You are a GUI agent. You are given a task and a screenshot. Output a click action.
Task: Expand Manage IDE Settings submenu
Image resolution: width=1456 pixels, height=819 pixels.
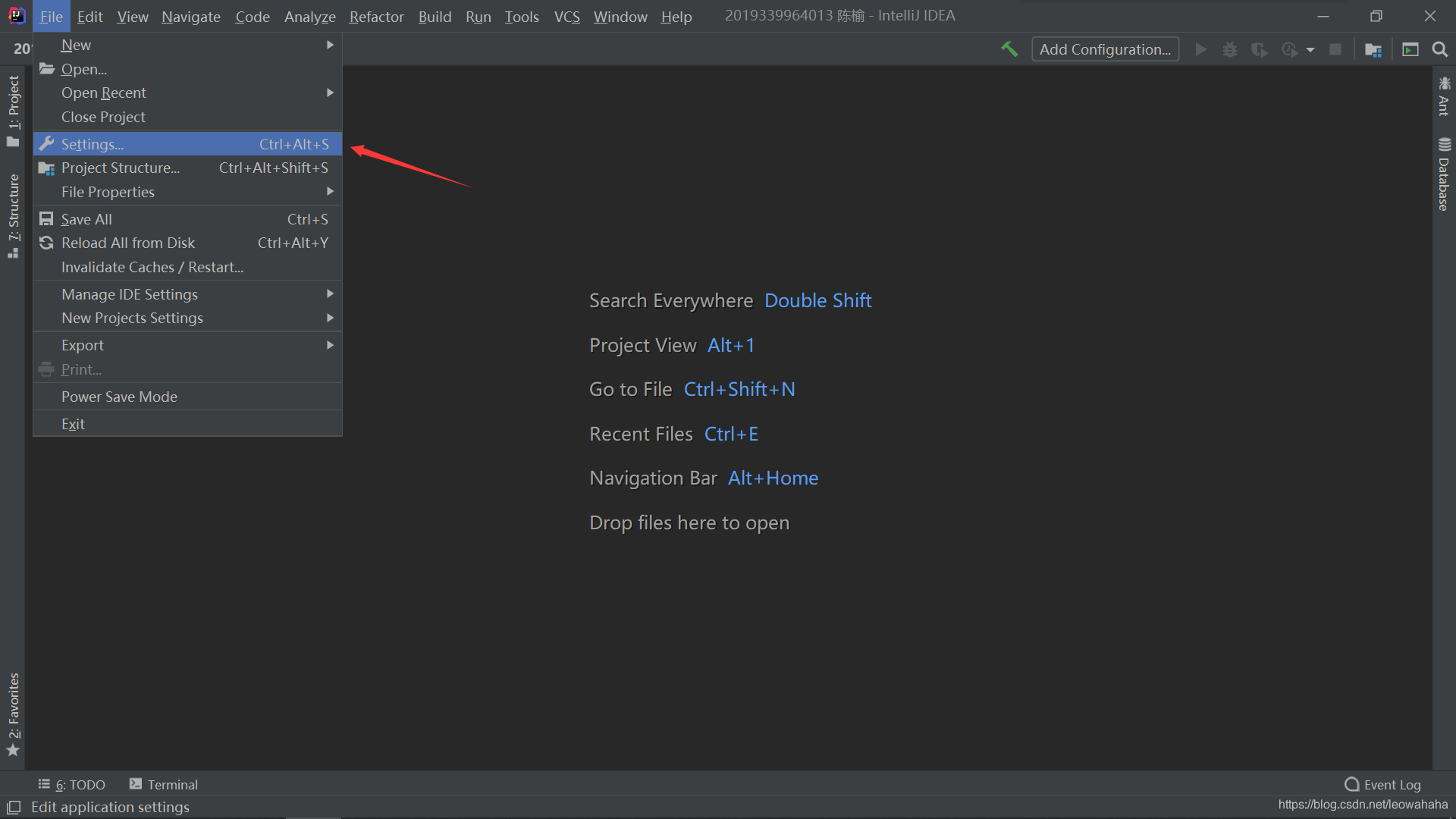(x=128, y=293)
